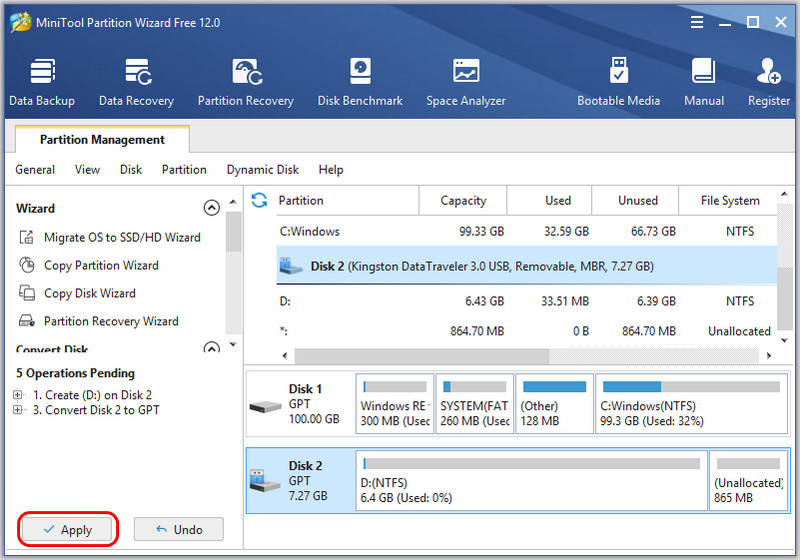Open the Partition Recovery tool
The image size is (800, 560).
245,83
